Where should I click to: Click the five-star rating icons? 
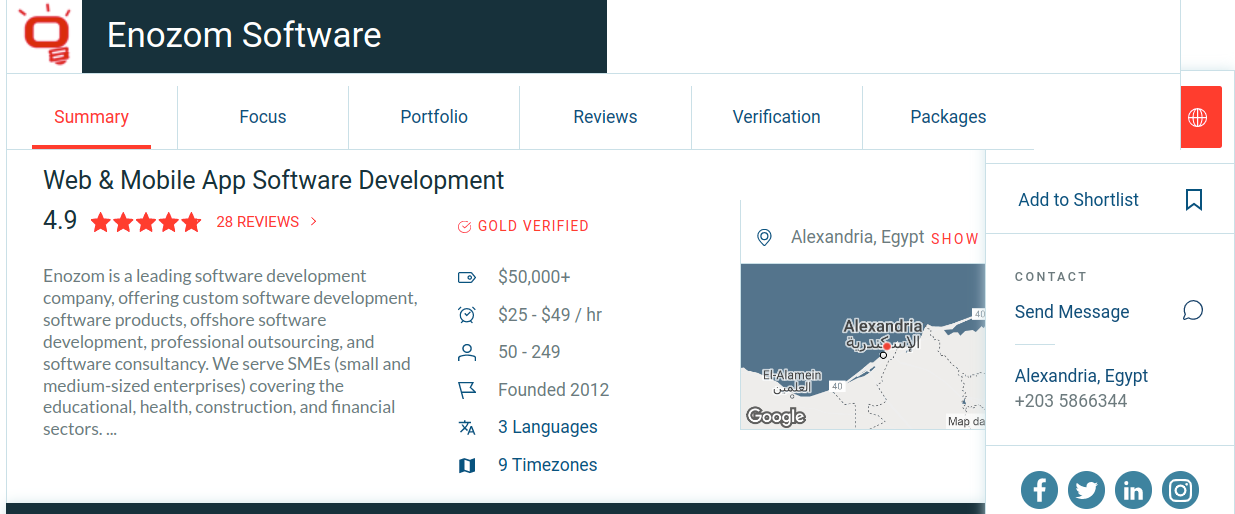click(146, 223)
